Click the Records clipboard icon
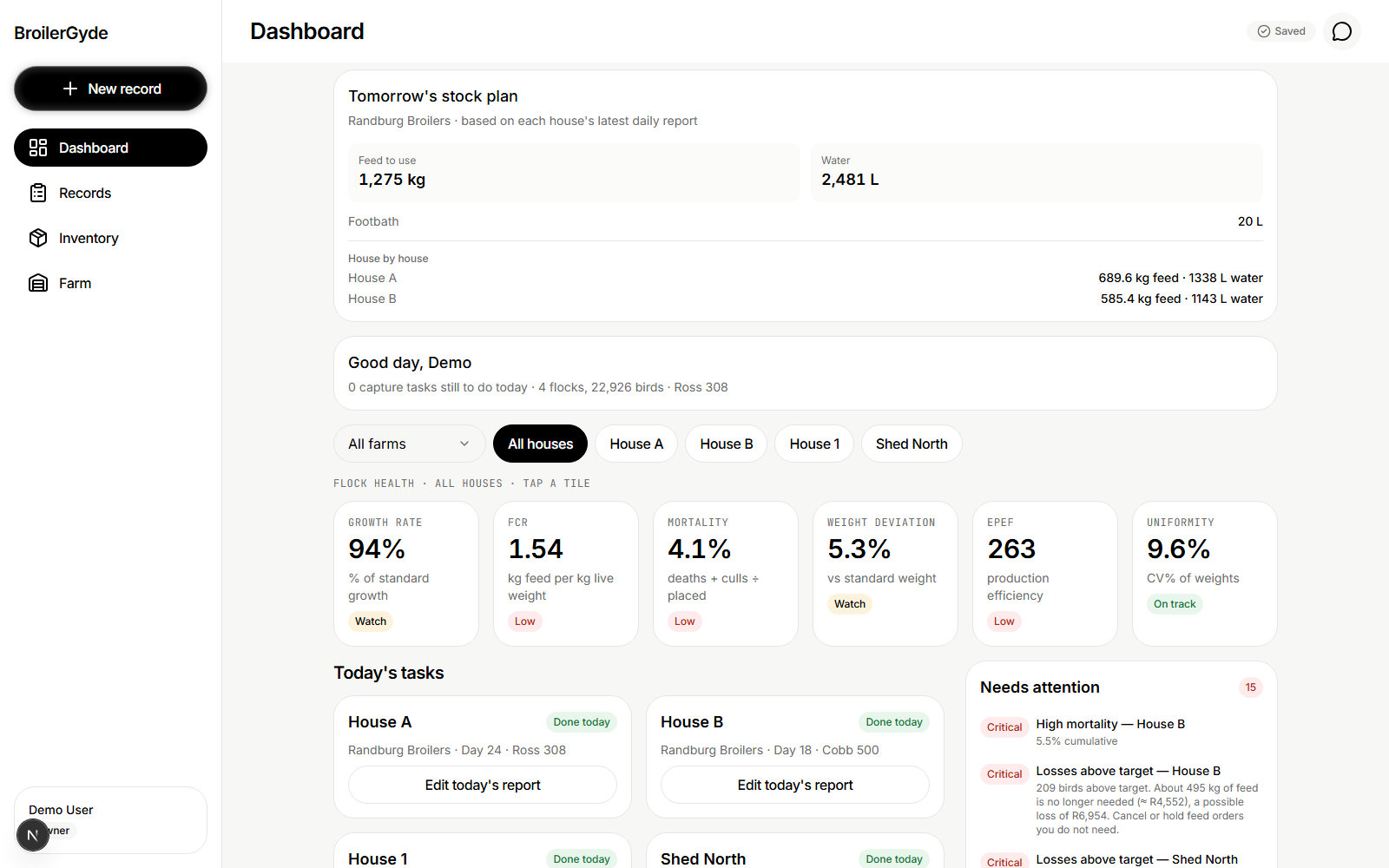 [x=38, y=193]
